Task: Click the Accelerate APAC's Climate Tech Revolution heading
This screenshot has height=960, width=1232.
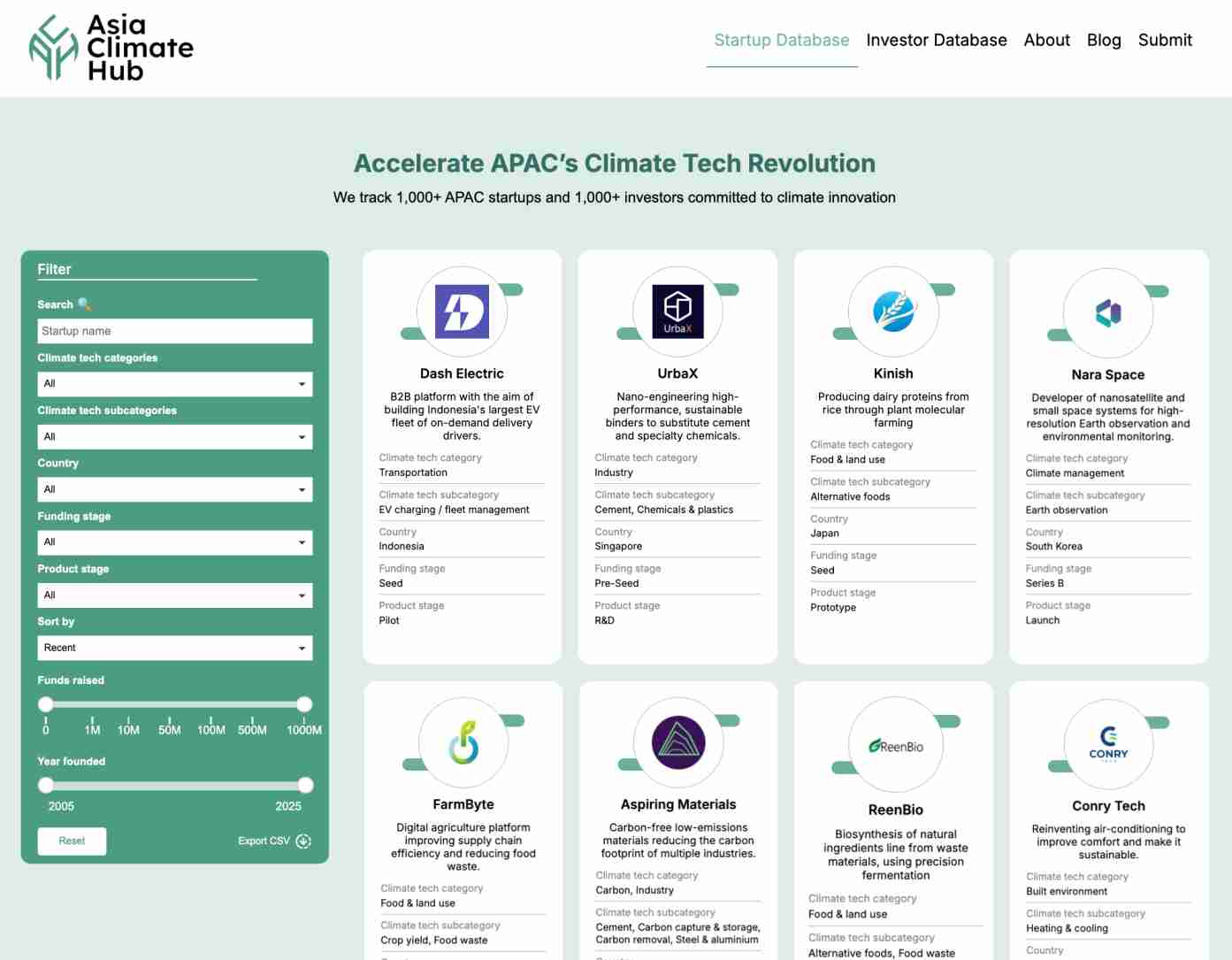Action: pos(615,163)
